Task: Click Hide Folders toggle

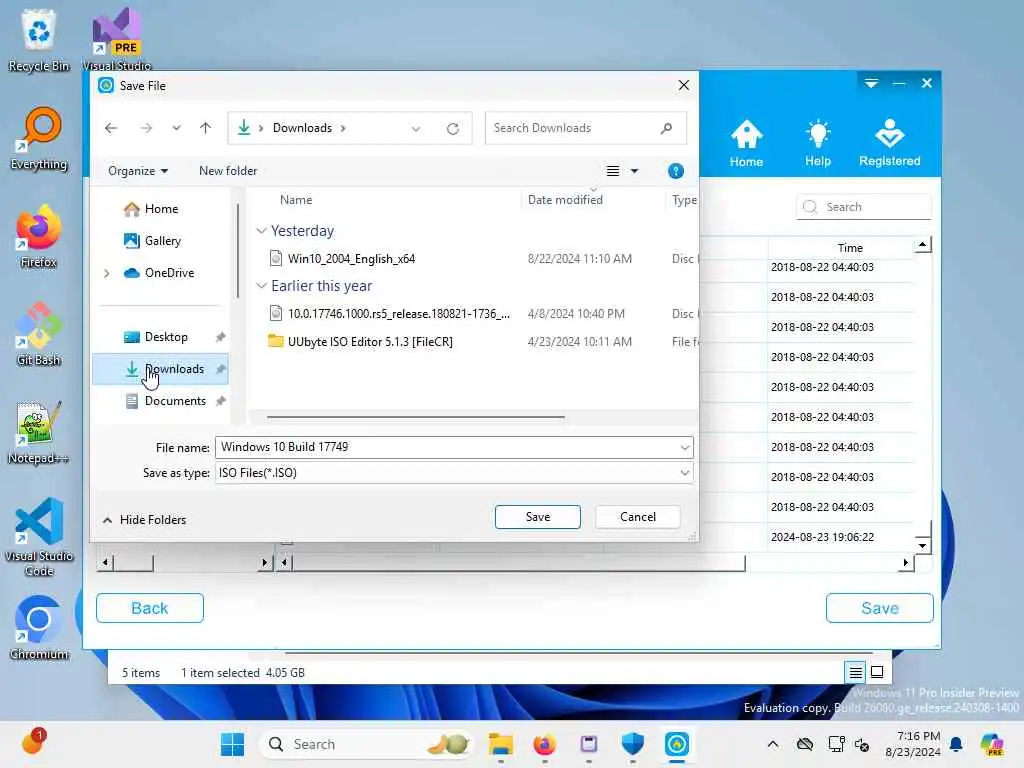Action: click(144, 520)
